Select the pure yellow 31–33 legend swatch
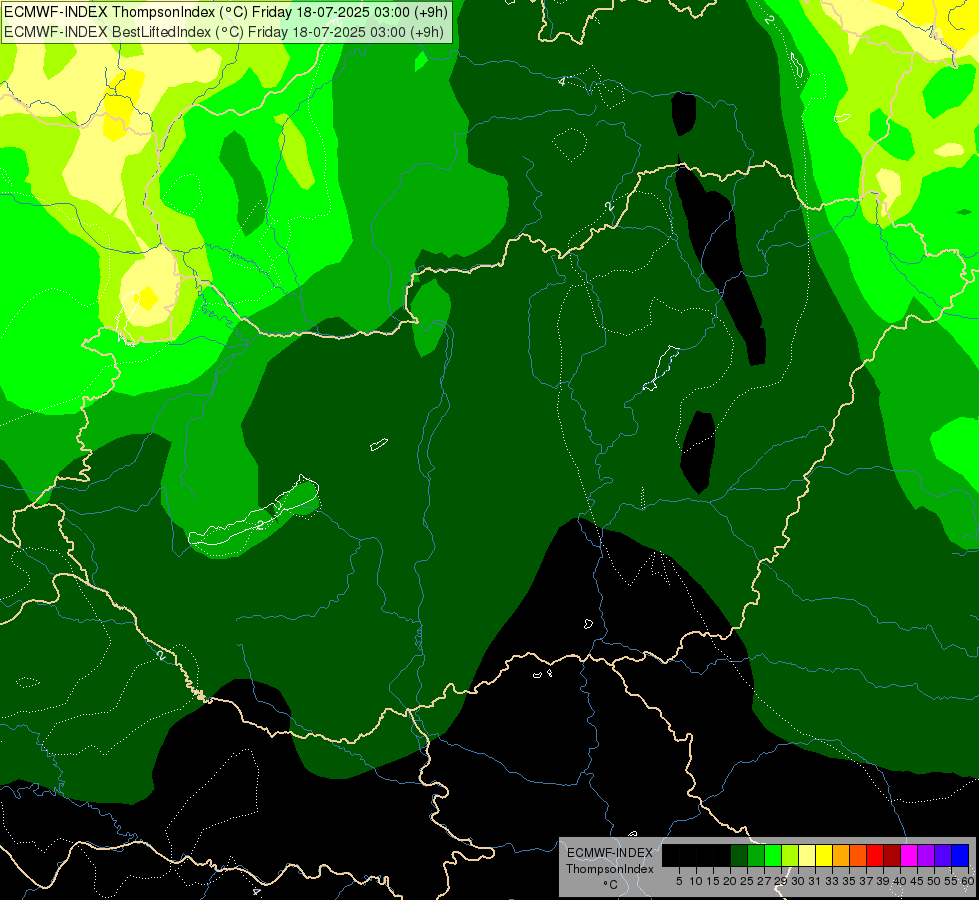 (x=824, y=855)
